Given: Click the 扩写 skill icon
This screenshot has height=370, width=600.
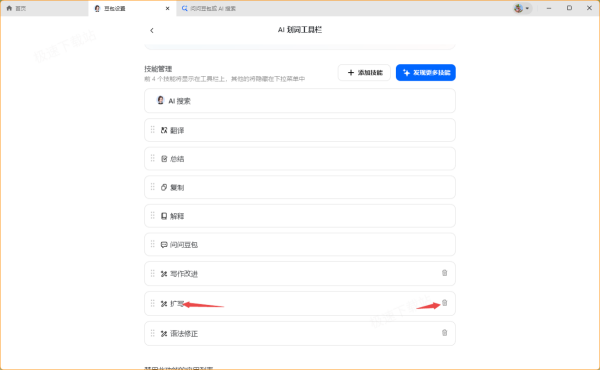Looking at the screenshot, I should 164,303.
